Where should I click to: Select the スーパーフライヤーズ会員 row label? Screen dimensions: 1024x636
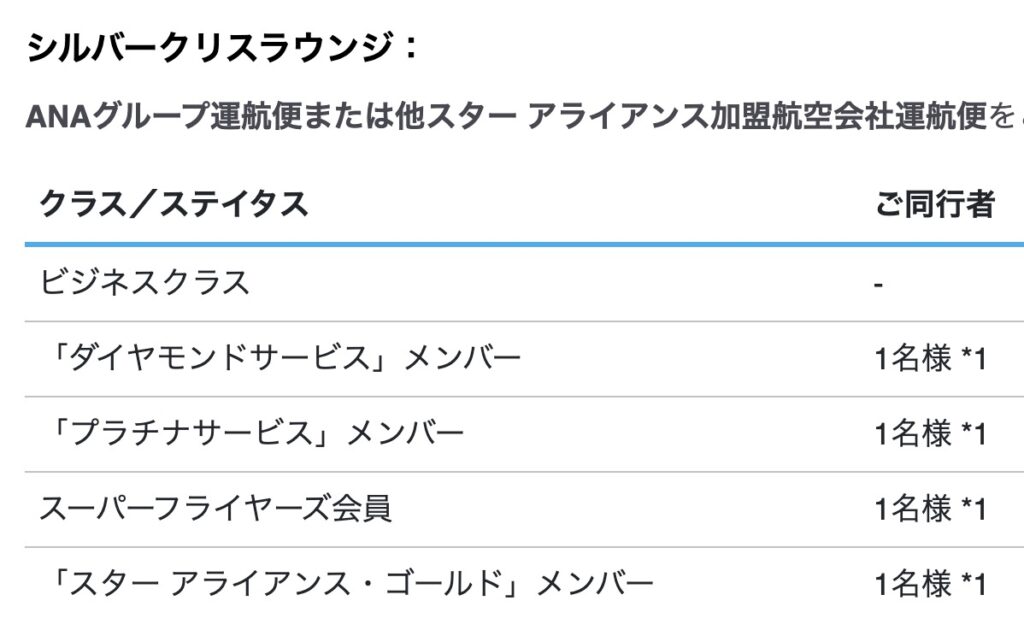[x=215, y=509]
